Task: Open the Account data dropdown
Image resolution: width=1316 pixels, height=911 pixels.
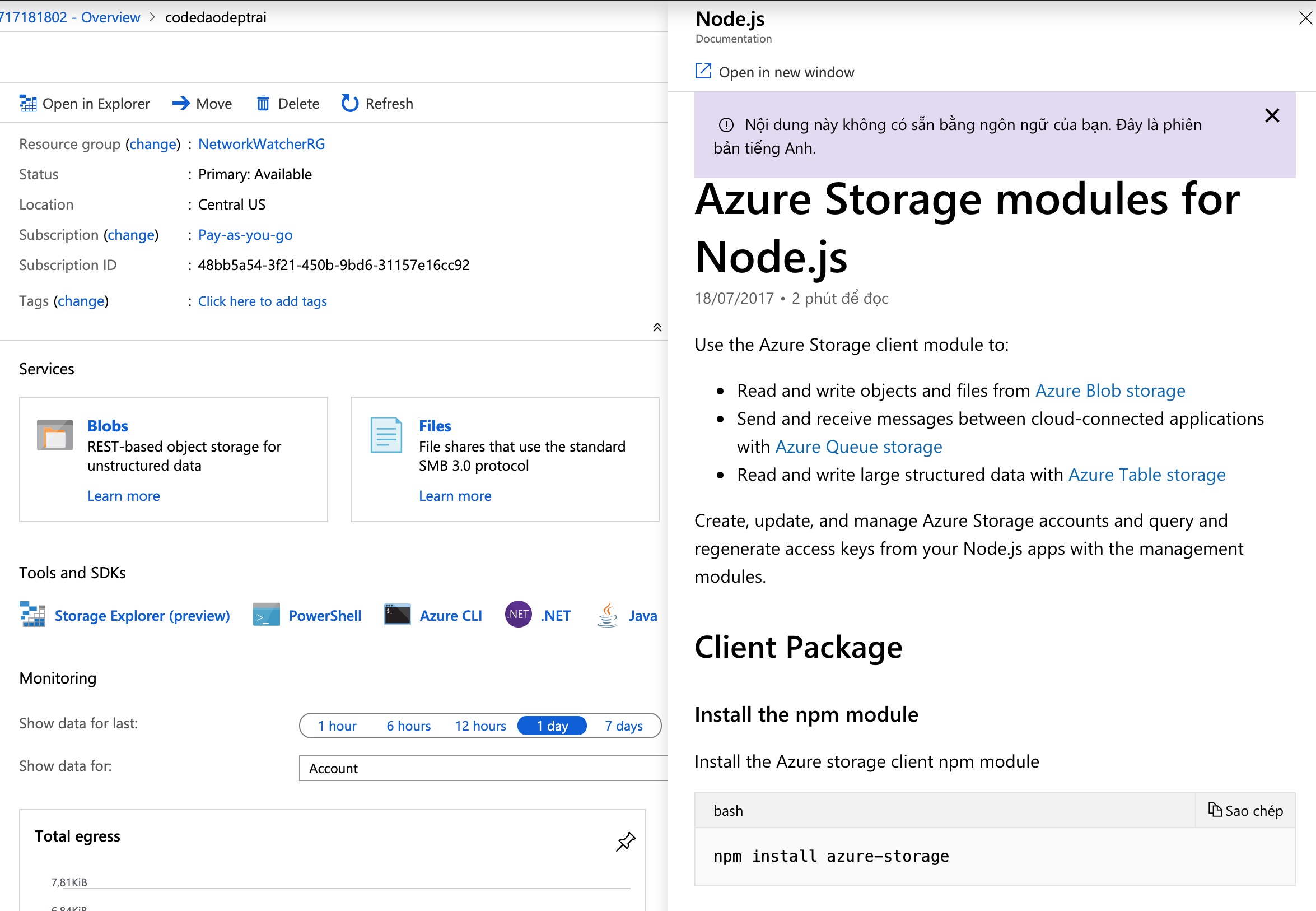Action: [482, 768]
